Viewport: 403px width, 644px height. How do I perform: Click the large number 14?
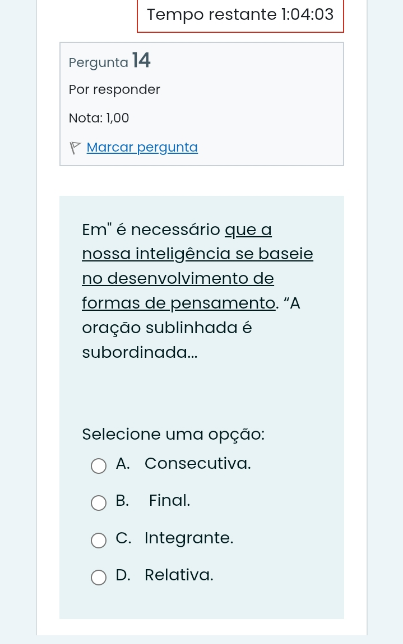tap(141, 61)
